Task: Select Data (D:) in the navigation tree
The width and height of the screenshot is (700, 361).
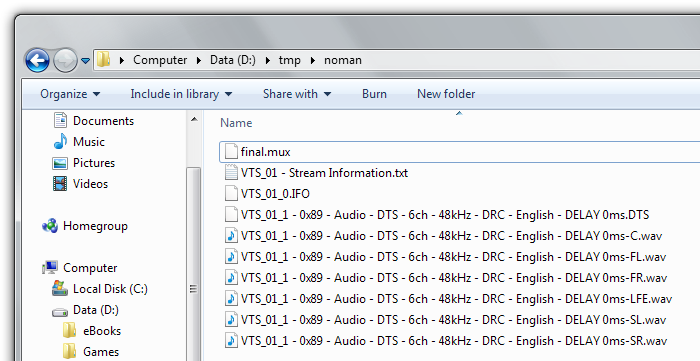Action: pos(96,310)
